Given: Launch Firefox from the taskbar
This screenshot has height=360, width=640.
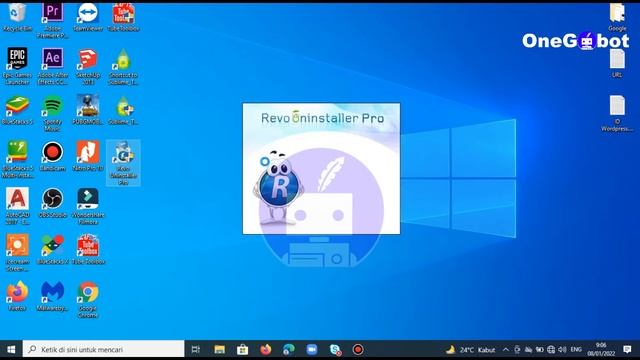Looking at the screenshot, I should point(266,349).
